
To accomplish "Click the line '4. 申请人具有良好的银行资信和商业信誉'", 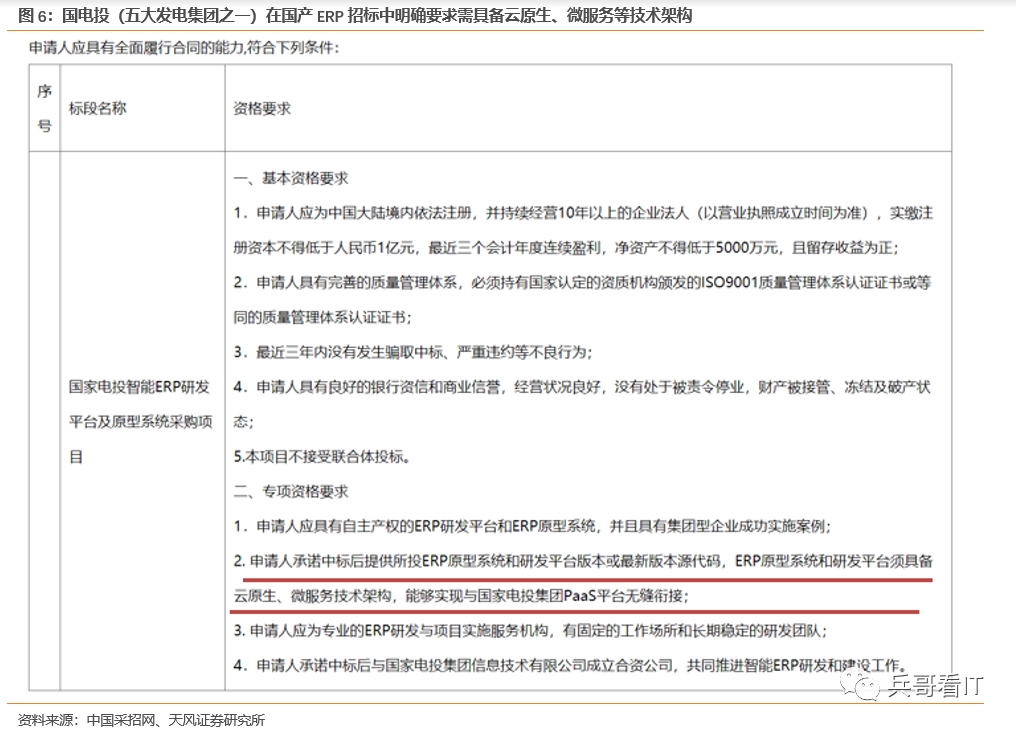I will coord(582,387).
